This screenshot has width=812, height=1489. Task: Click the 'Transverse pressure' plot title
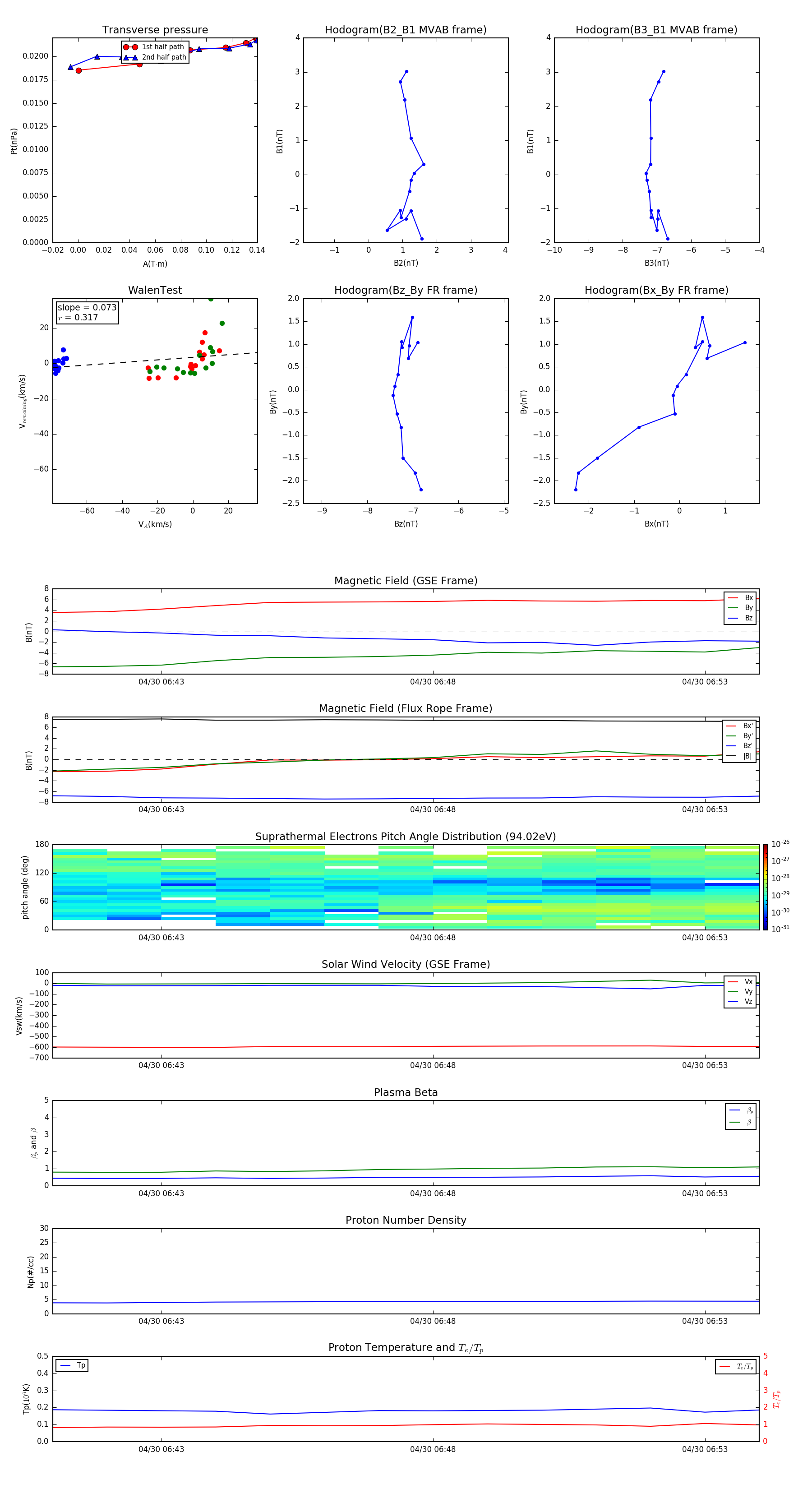155,30
